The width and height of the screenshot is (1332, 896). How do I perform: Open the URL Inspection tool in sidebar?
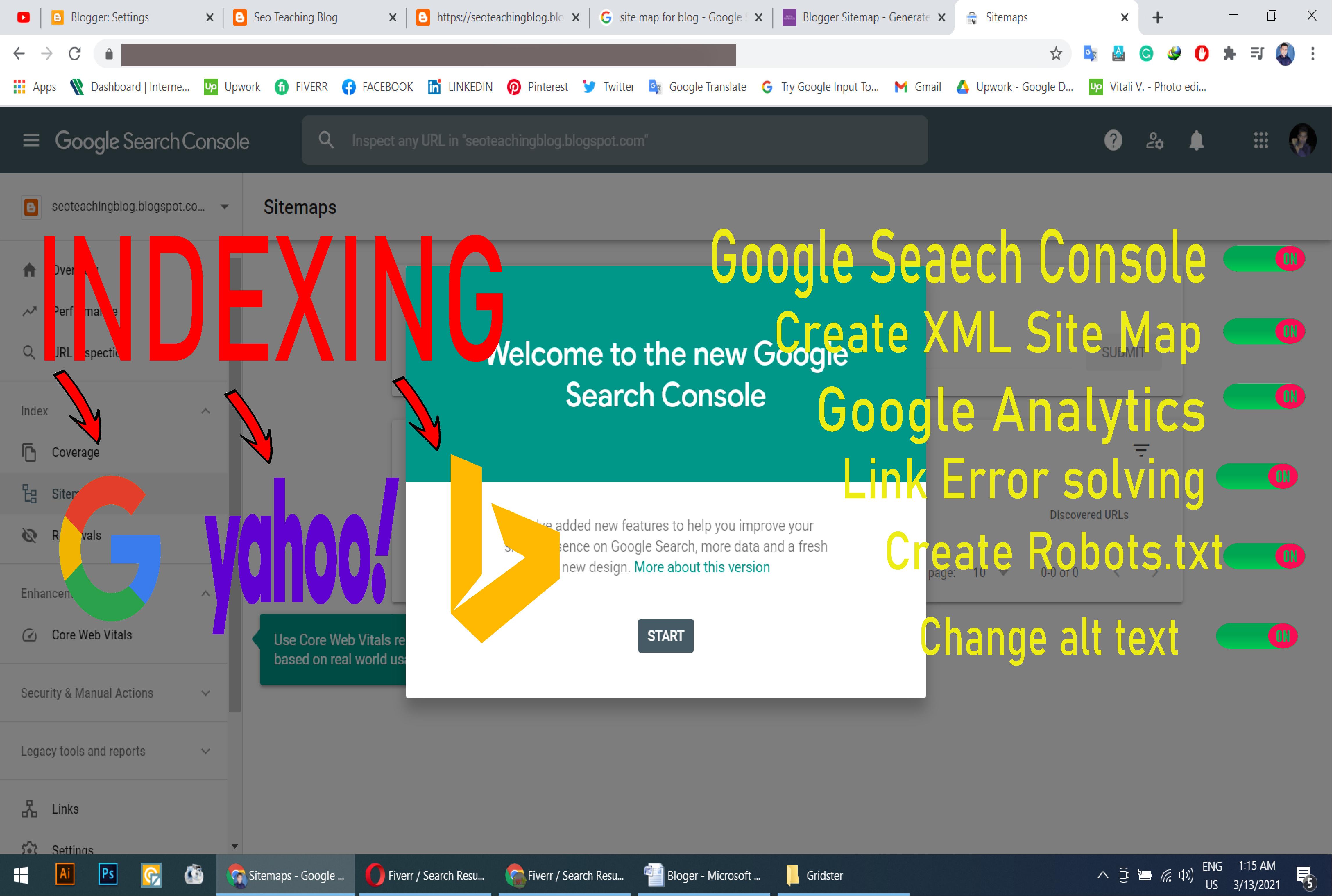tap(80, 353)
